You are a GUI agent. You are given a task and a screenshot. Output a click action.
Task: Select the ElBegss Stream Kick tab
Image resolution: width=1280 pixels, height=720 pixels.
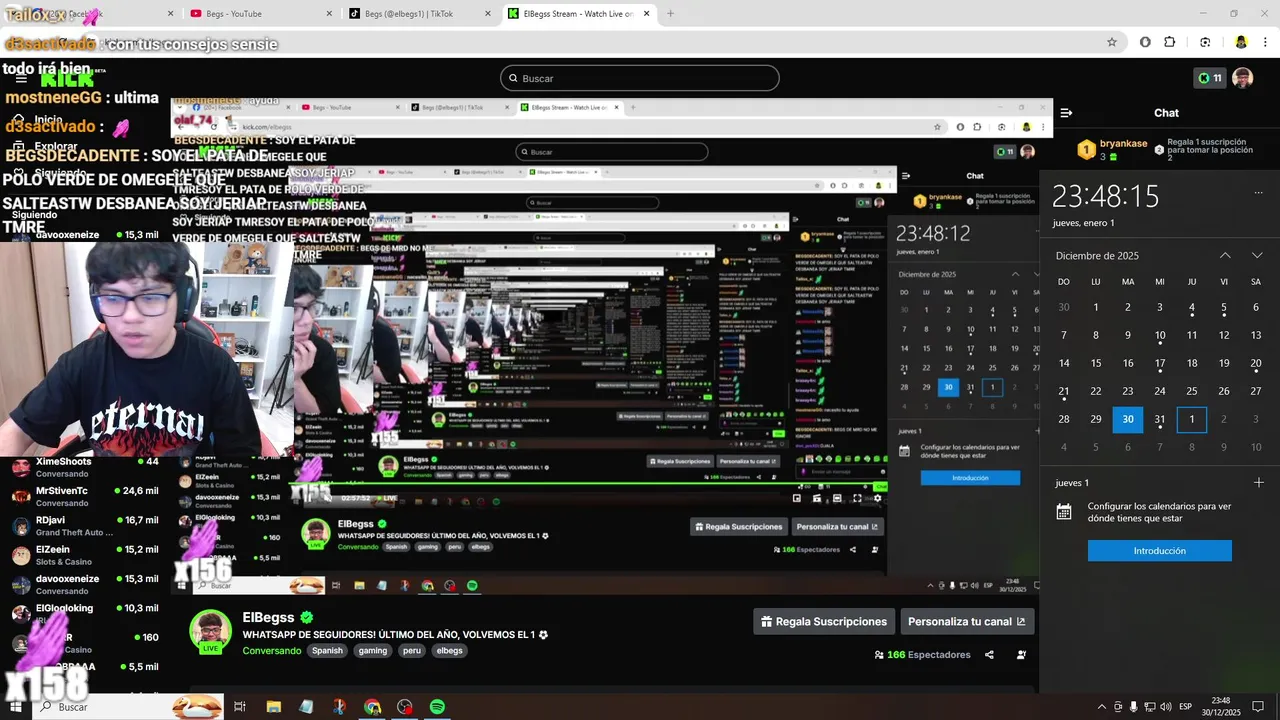coord(578,14)
